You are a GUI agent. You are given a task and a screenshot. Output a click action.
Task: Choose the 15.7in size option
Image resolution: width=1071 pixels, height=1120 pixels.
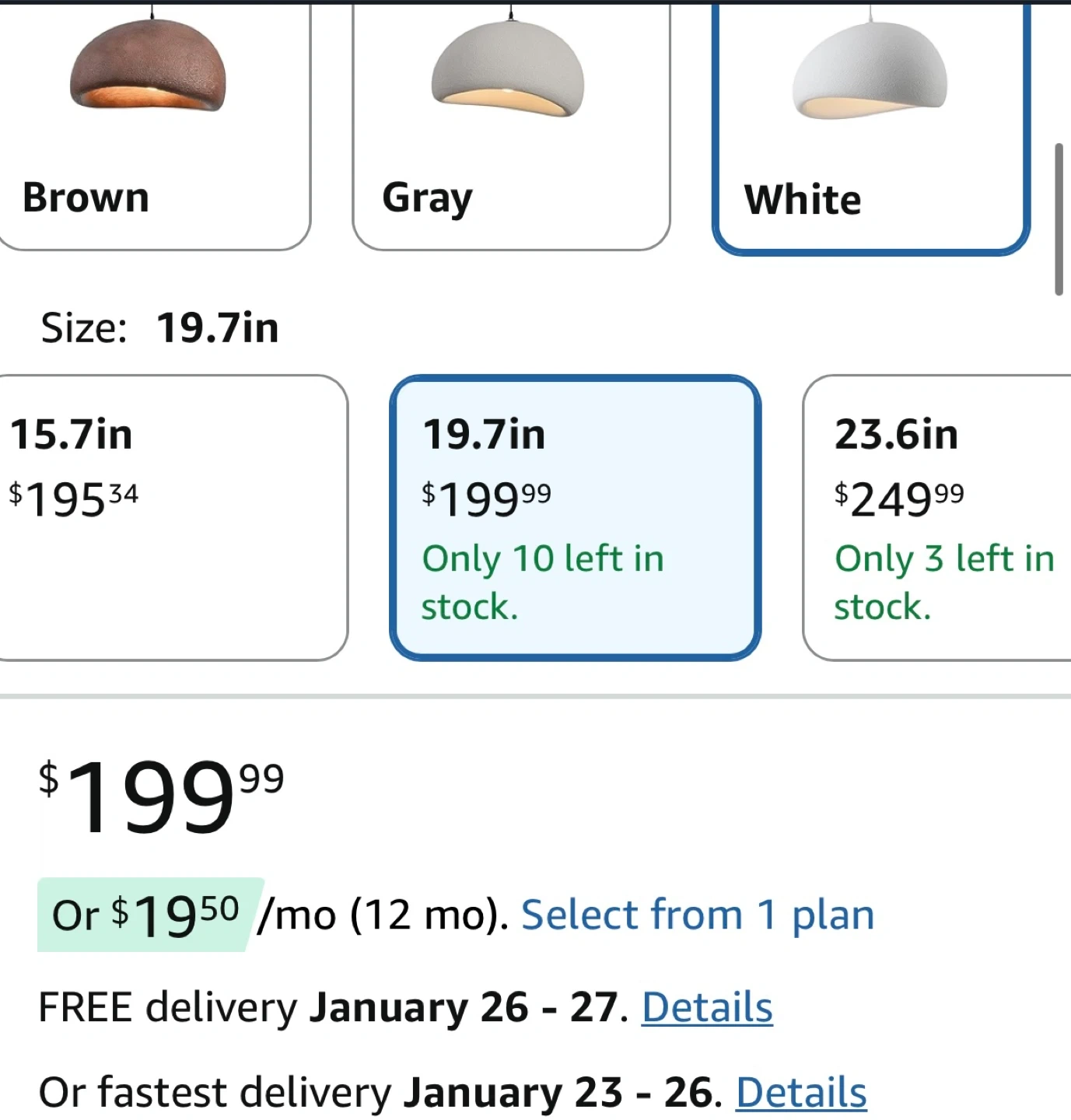tap(72, 434)
